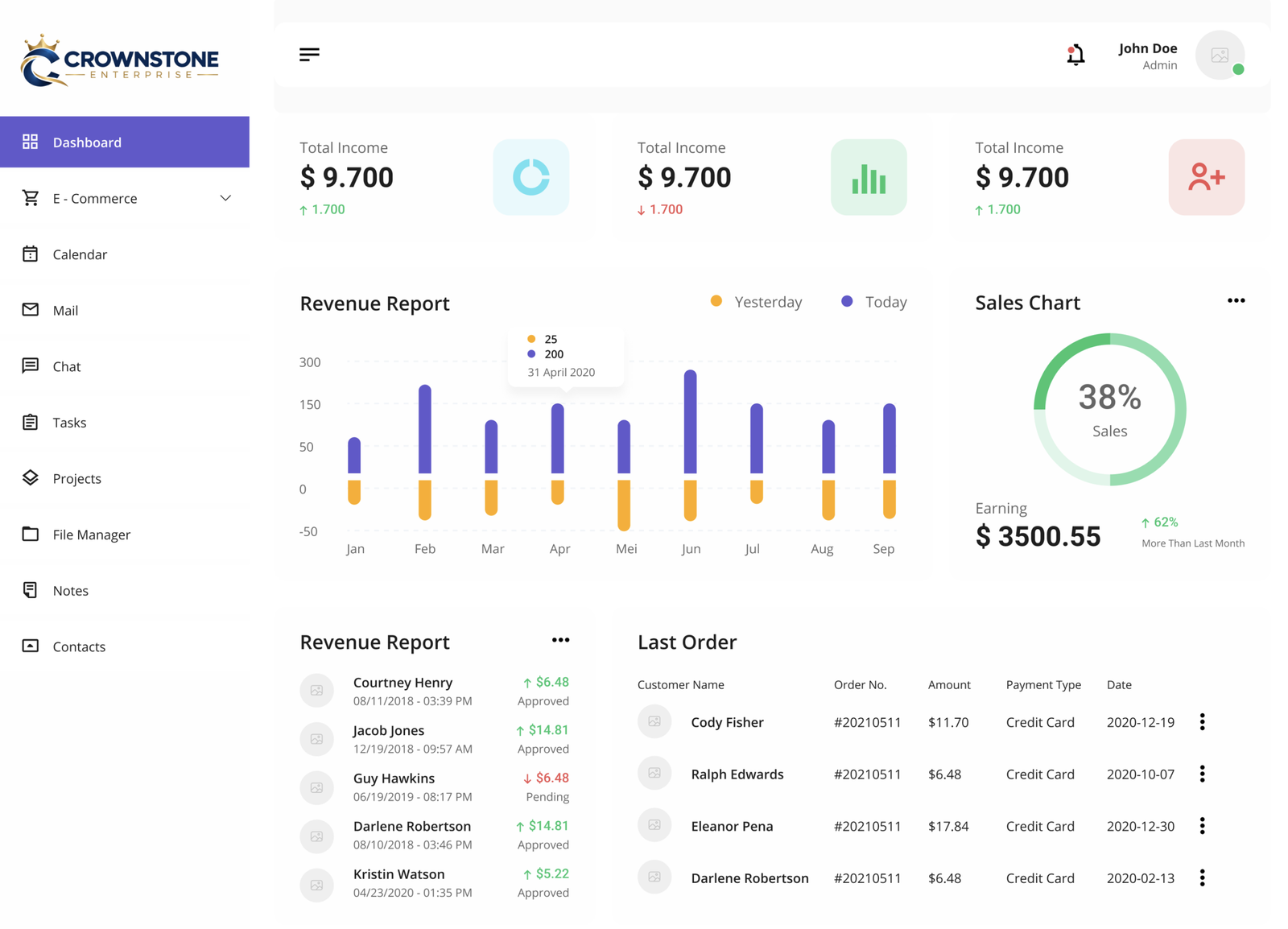The width and height of the screenshot is (1288, 929).
Task: Click the Mei orange Yesterday bar
Action: [624, 506]
